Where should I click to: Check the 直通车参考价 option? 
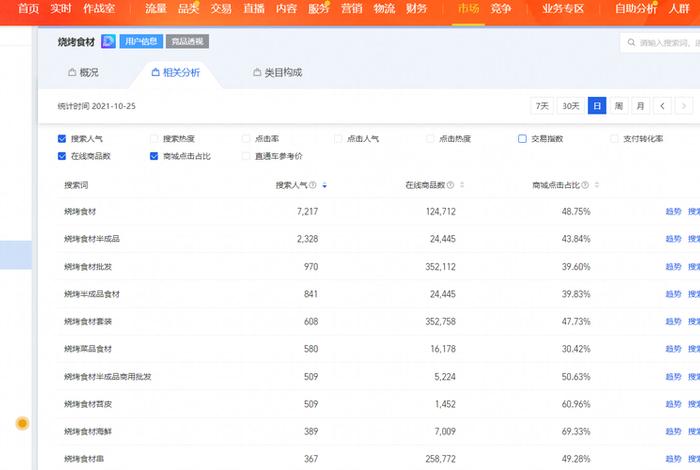click(x=246, y=156)
